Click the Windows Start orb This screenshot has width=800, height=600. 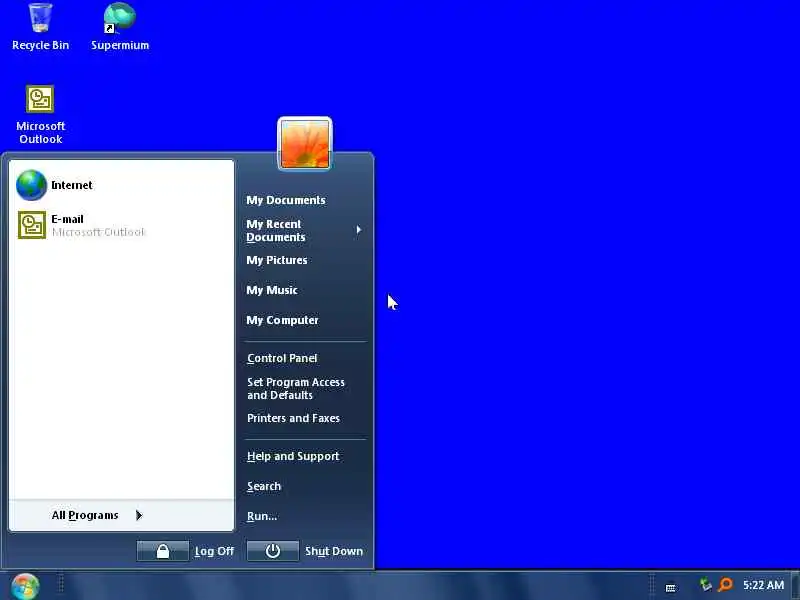click(25, 586)
